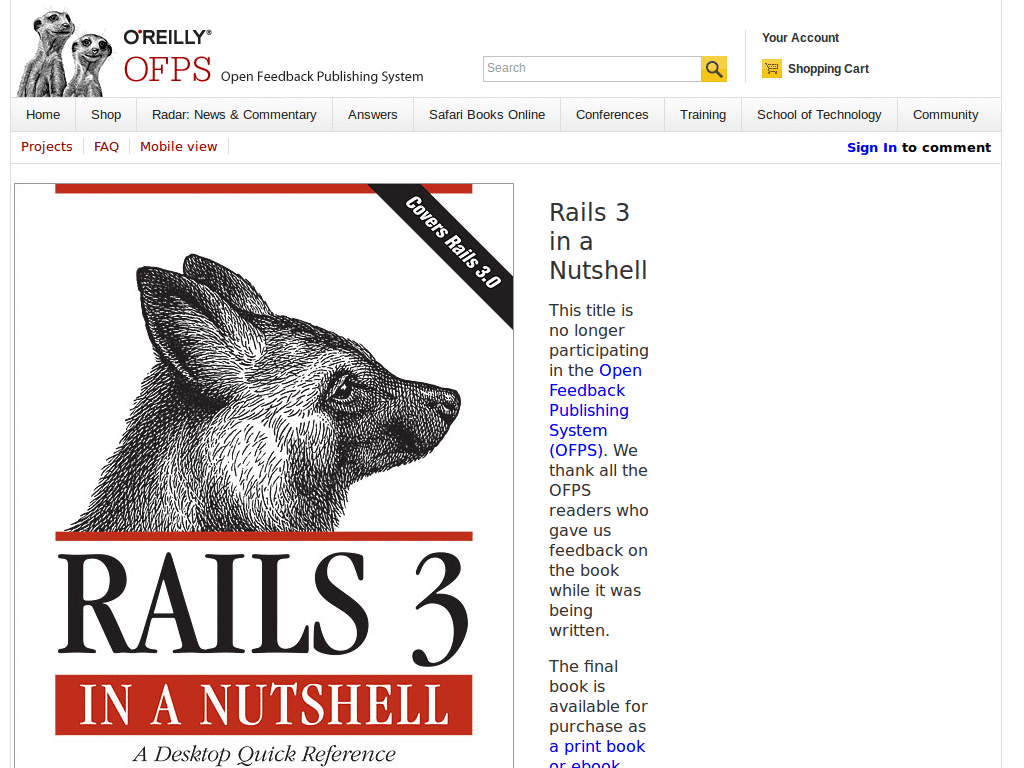Open the Shopping Cart via its cart icon
This screenshot has width=1024, height=768.
click(771, 68)
